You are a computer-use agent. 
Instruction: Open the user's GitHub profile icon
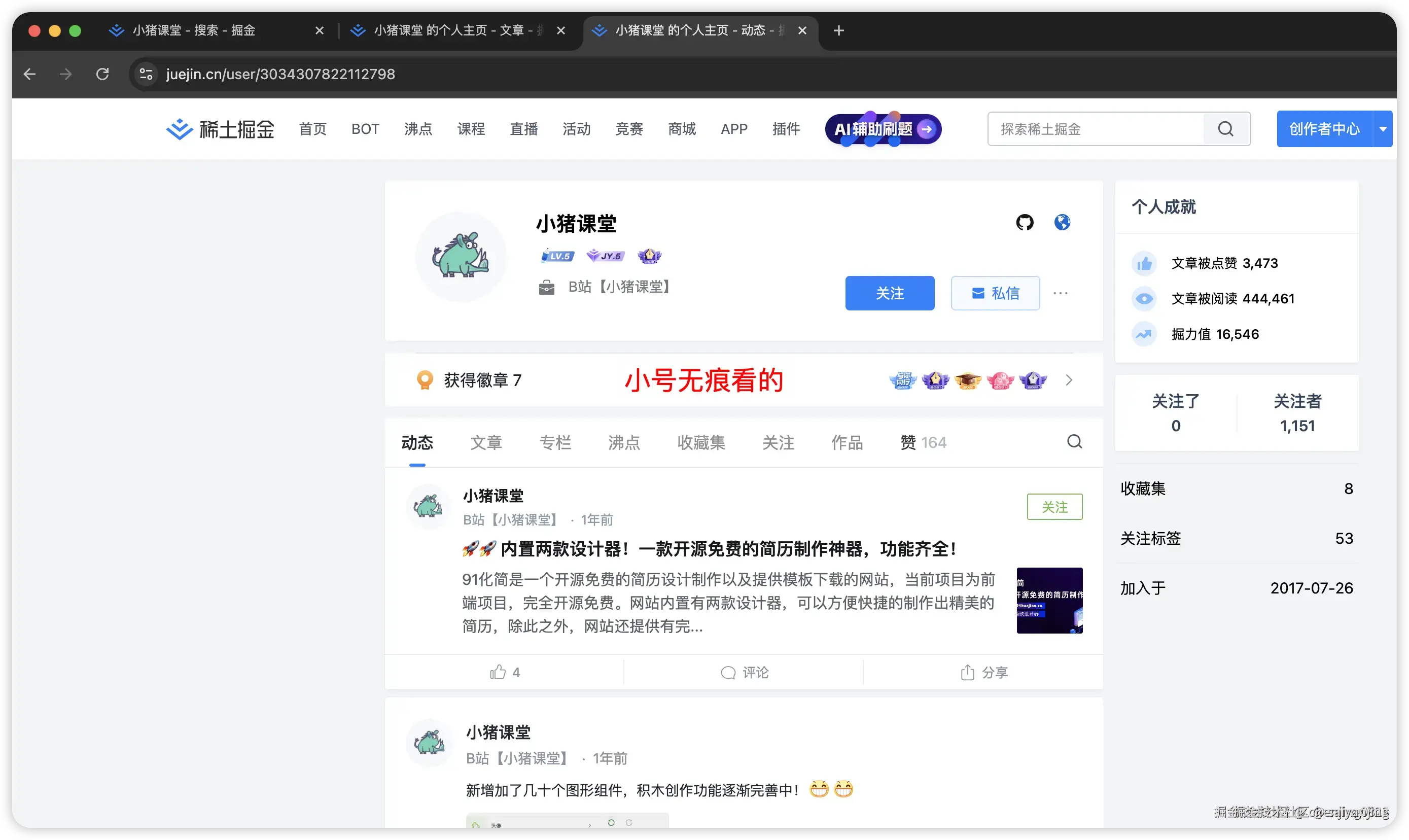tap(1025, 222)
